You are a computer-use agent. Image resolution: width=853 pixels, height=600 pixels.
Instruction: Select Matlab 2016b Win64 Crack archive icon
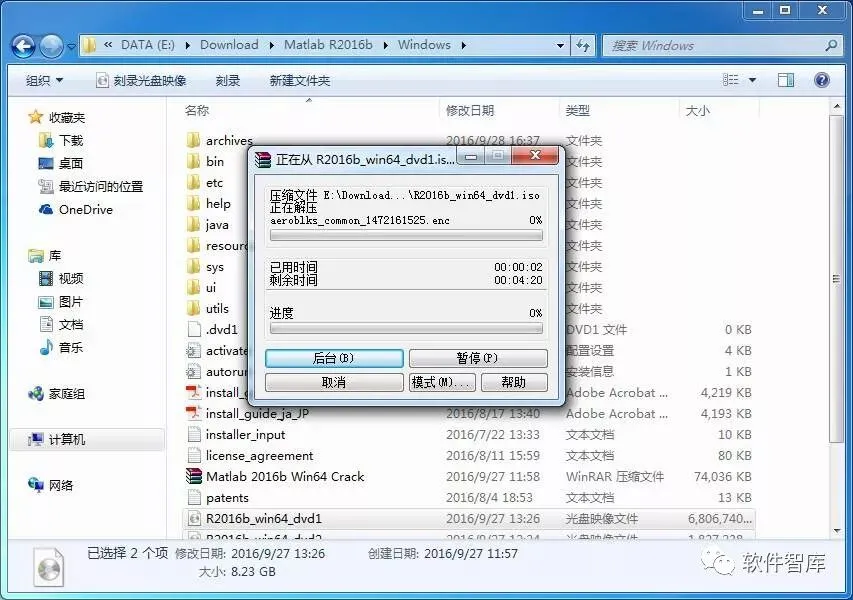[x=194, y=477]
